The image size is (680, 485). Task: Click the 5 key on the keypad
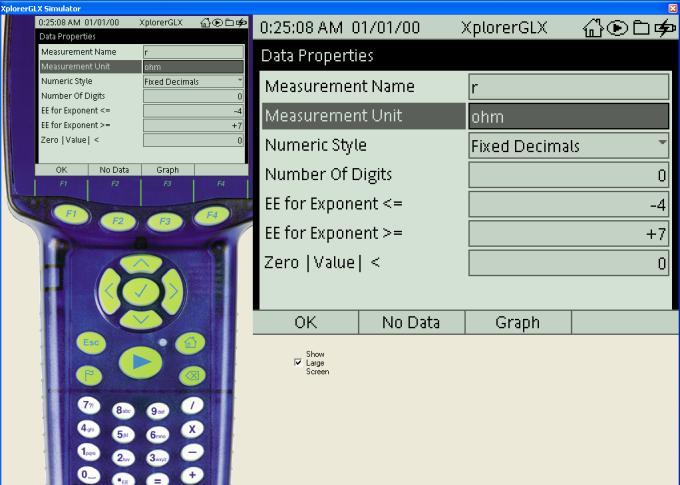(x=123, y=434)
